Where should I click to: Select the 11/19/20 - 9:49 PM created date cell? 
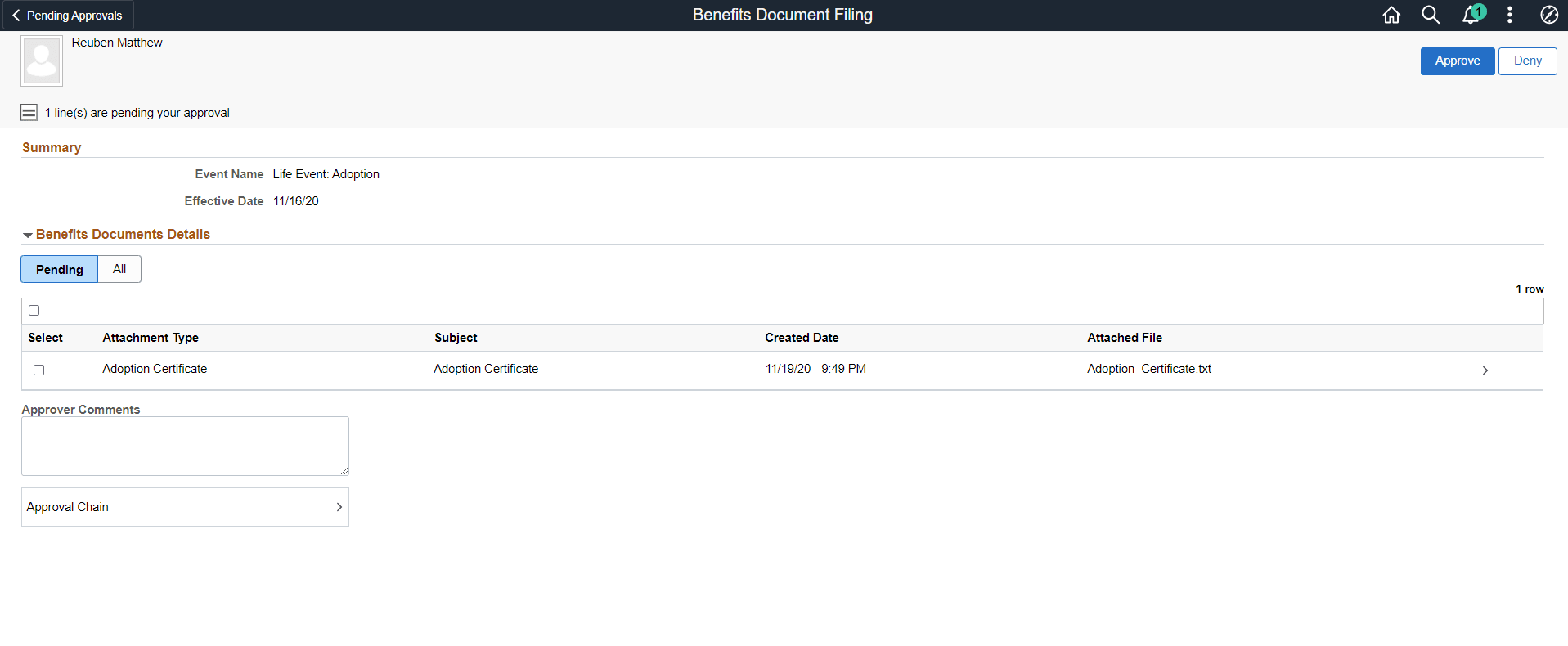pyautogui.click(x=815, y=369)
